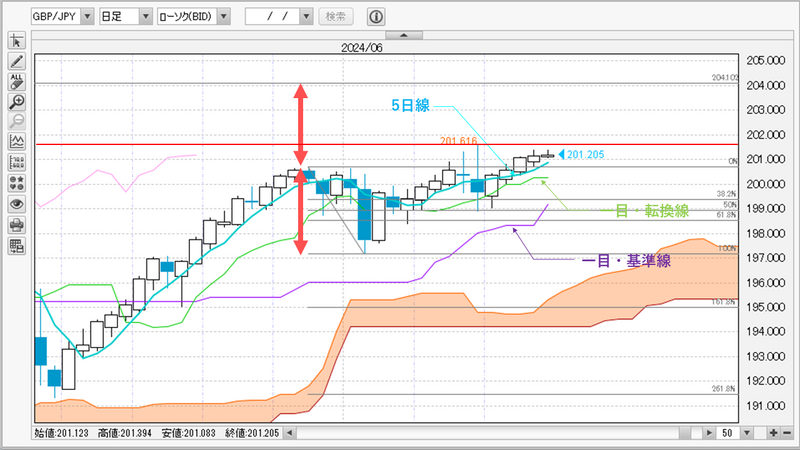800x450 pixels.
Task: Click the current price label 201.205
Action: click(585, 155)
